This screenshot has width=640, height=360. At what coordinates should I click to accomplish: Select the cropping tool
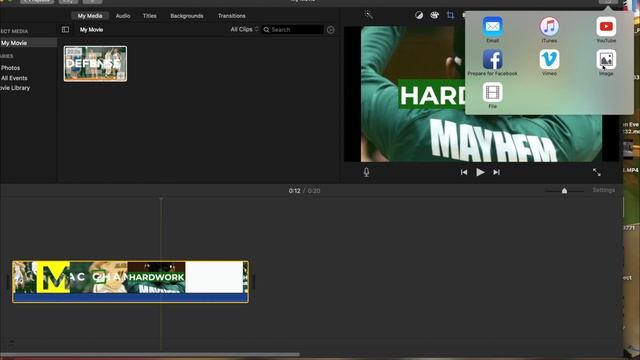(450, 16)
